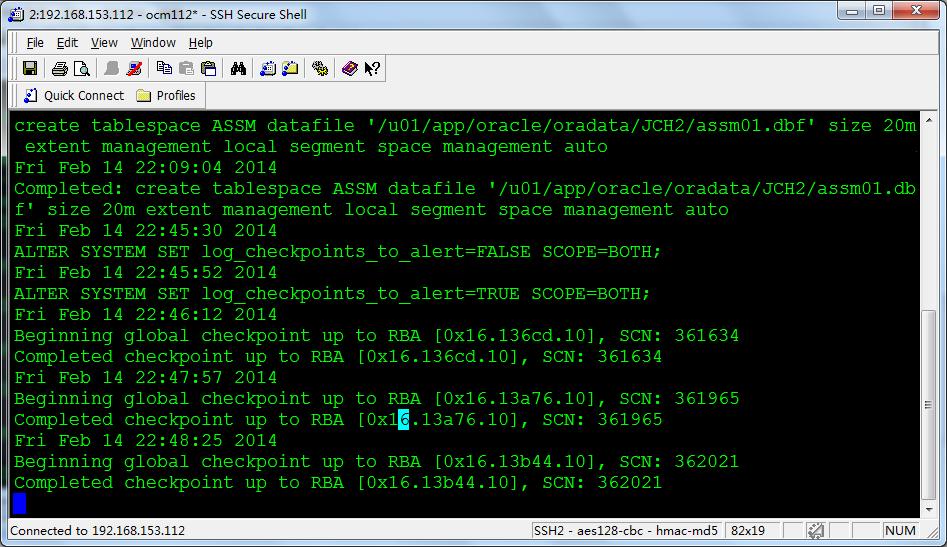Click the Quick Connect button
Viewport: 947px width, 547px height.
[73, 95]
